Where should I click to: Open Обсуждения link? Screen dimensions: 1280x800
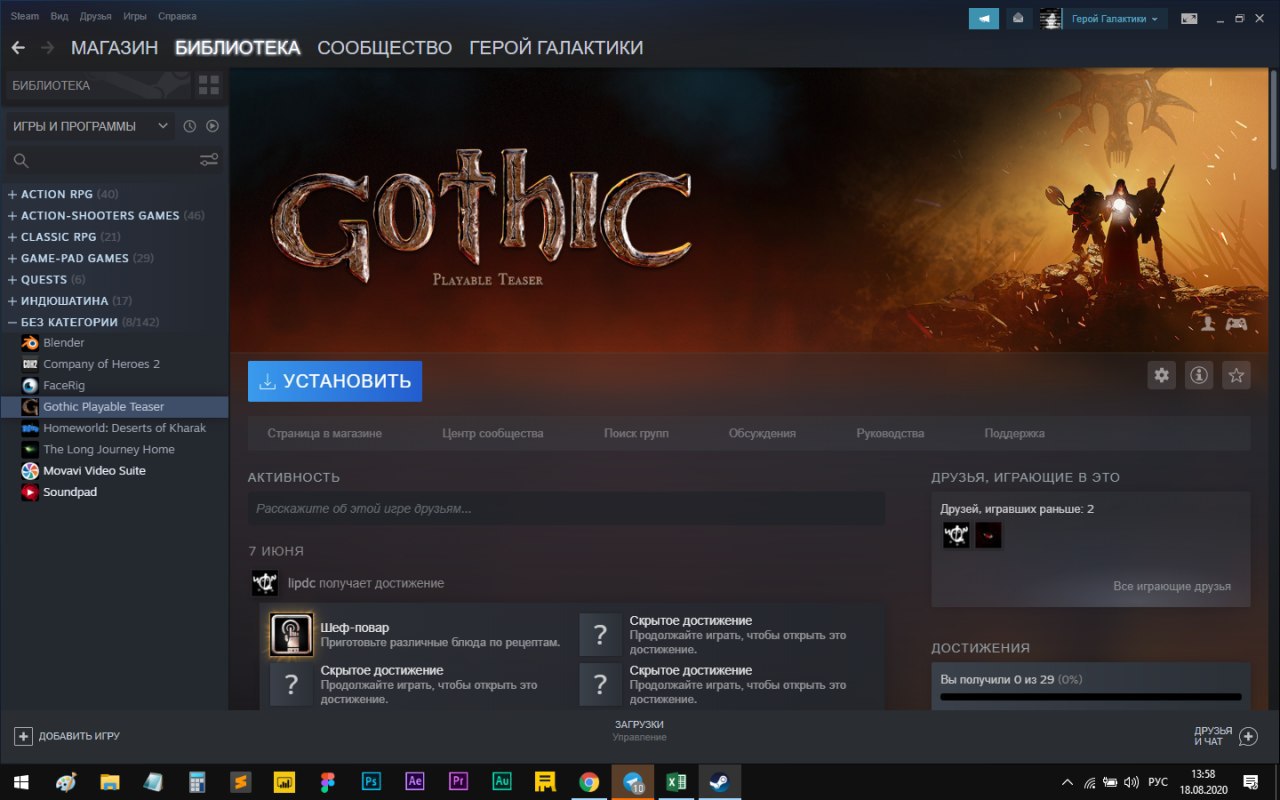(x=762, y=433)
